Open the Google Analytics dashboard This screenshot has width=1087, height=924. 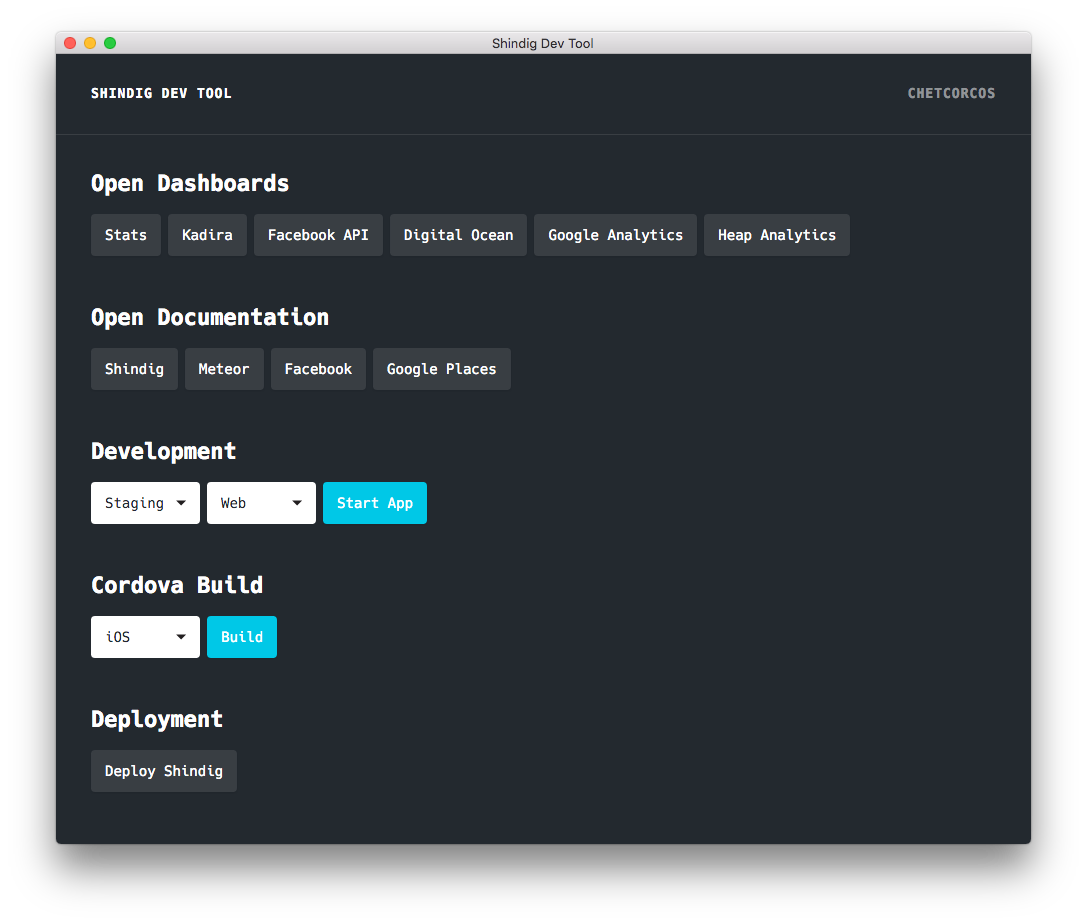click(615, 234)
